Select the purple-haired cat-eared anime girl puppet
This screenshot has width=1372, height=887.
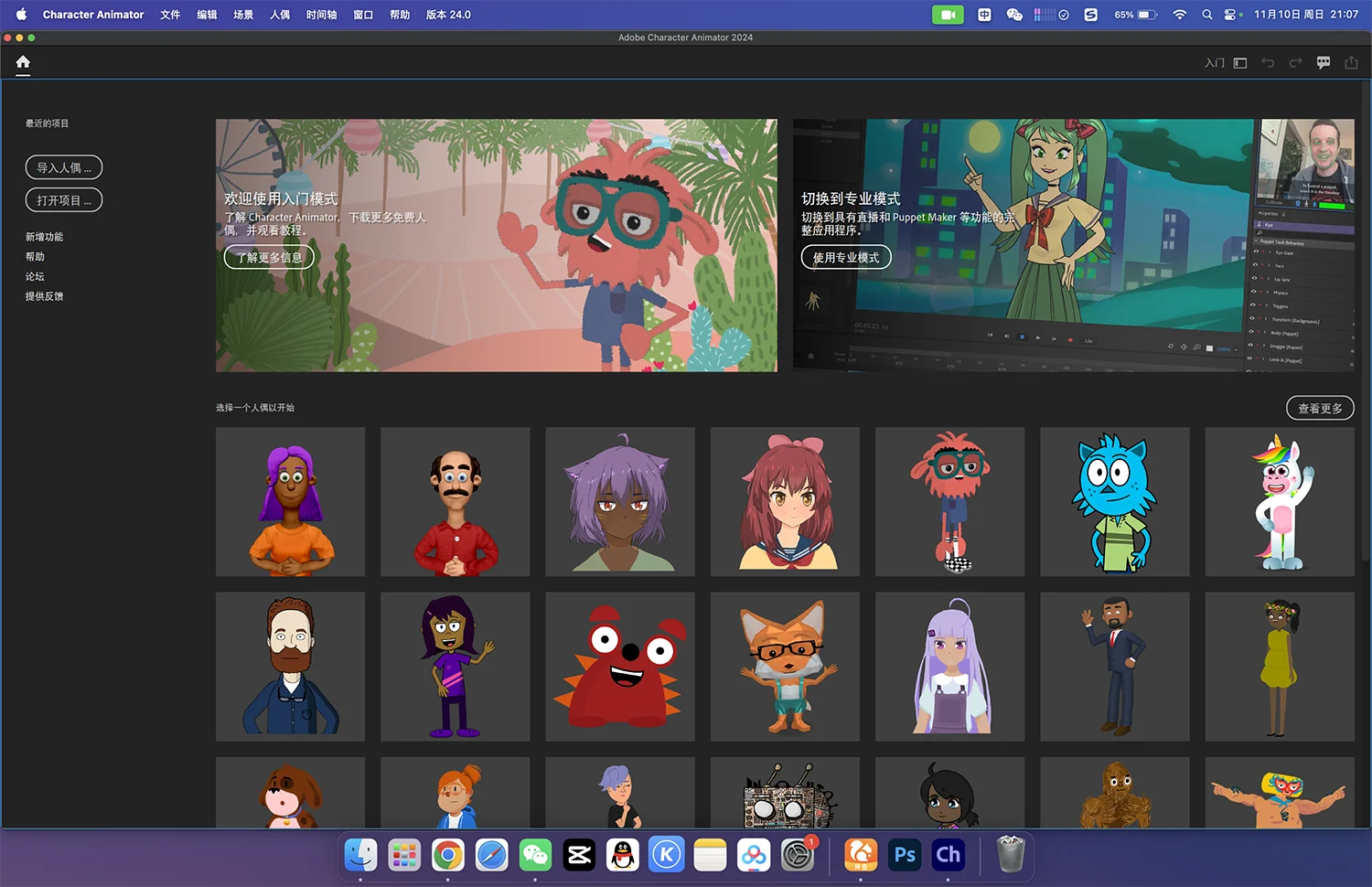pos(620,502)
